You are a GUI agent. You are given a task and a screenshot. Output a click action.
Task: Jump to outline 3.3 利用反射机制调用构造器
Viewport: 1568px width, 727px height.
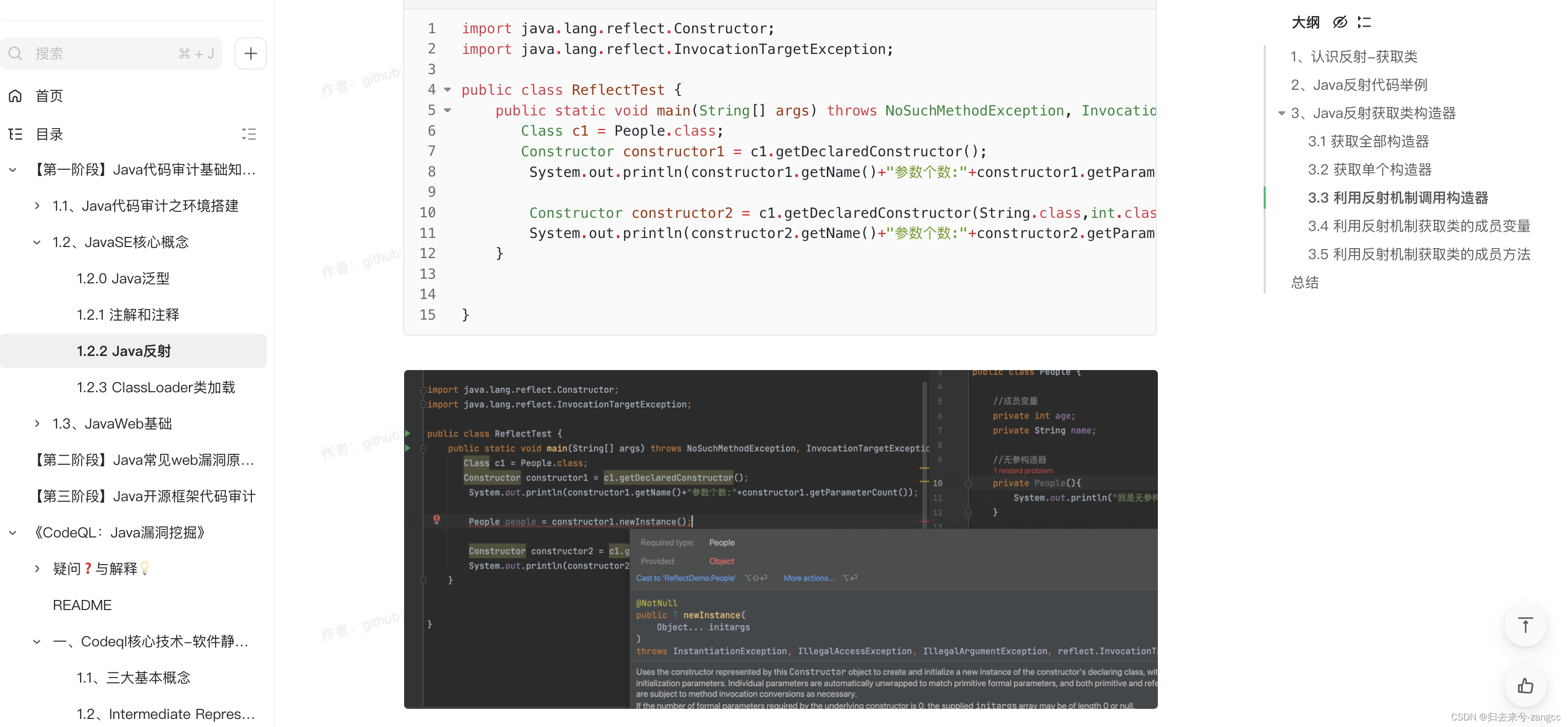[x=1398, y=199]
